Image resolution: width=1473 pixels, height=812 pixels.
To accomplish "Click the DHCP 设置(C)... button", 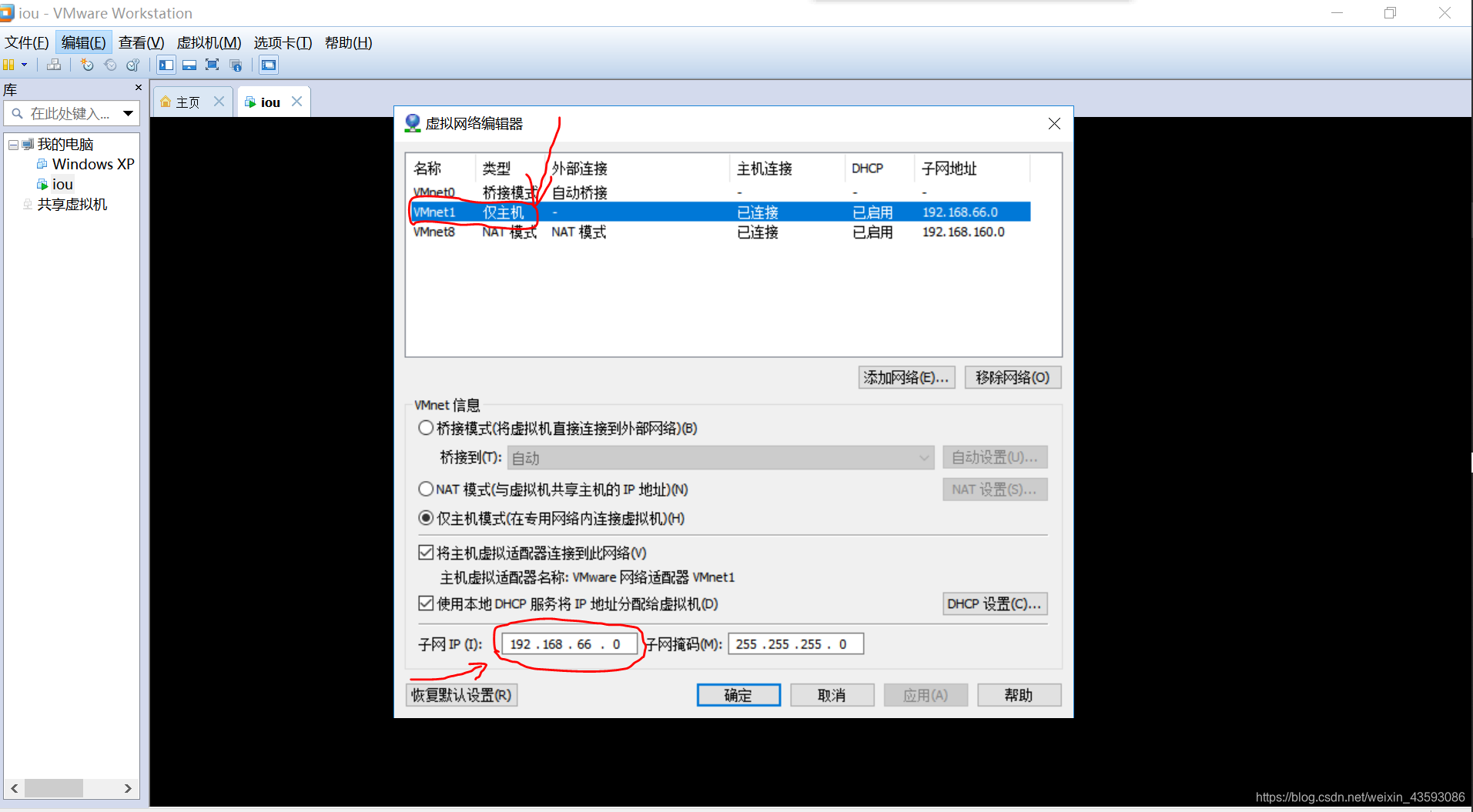I will (x=995, y=604).
